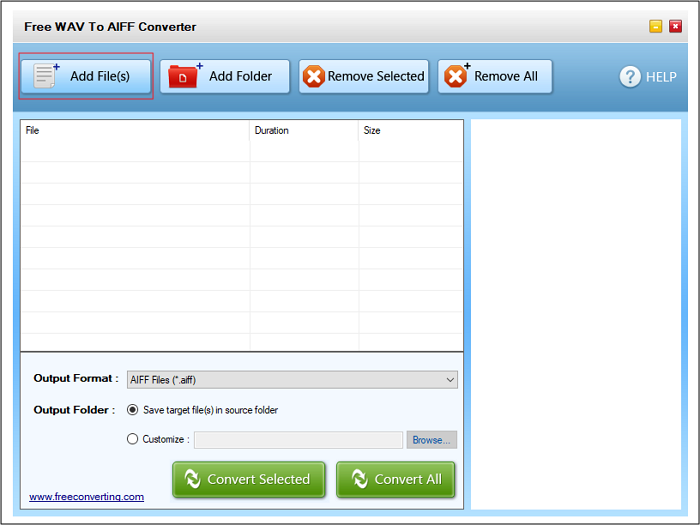The height and width of the screenshot is (525, 700).
Task: Click the Size column header
Action: coord(410,131)
